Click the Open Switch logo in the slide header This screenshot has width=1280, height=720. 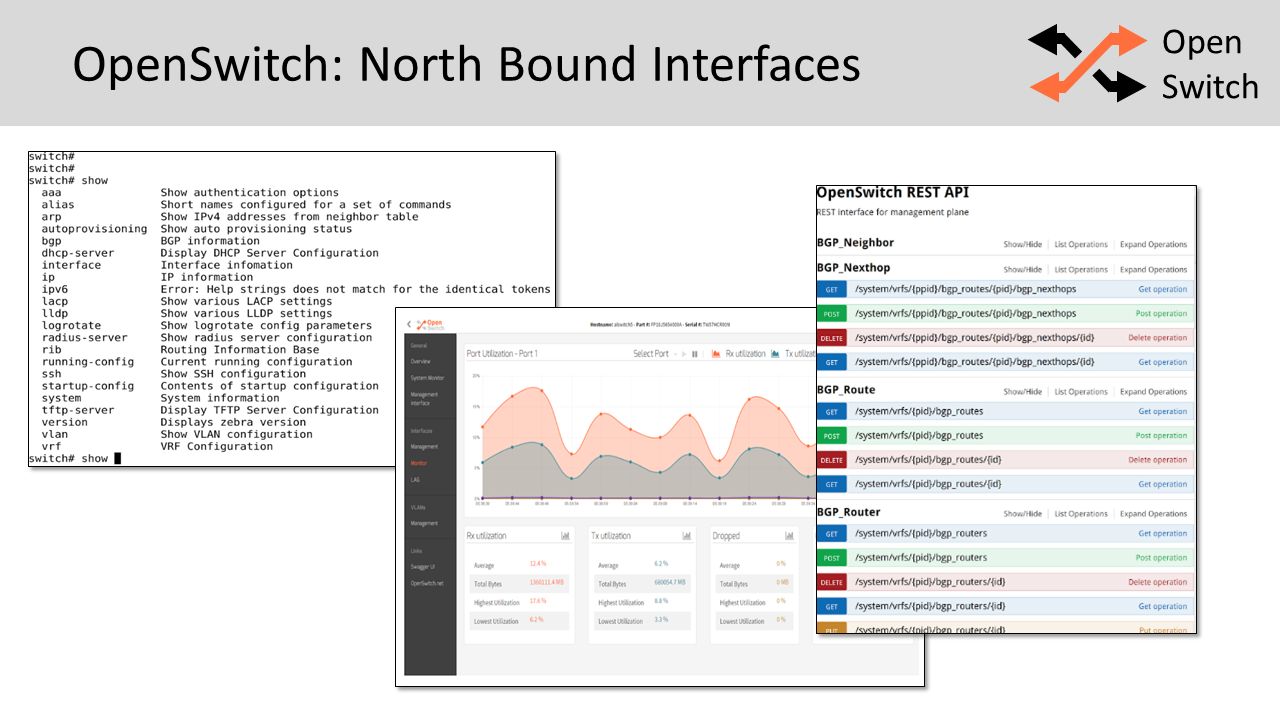1144,63
